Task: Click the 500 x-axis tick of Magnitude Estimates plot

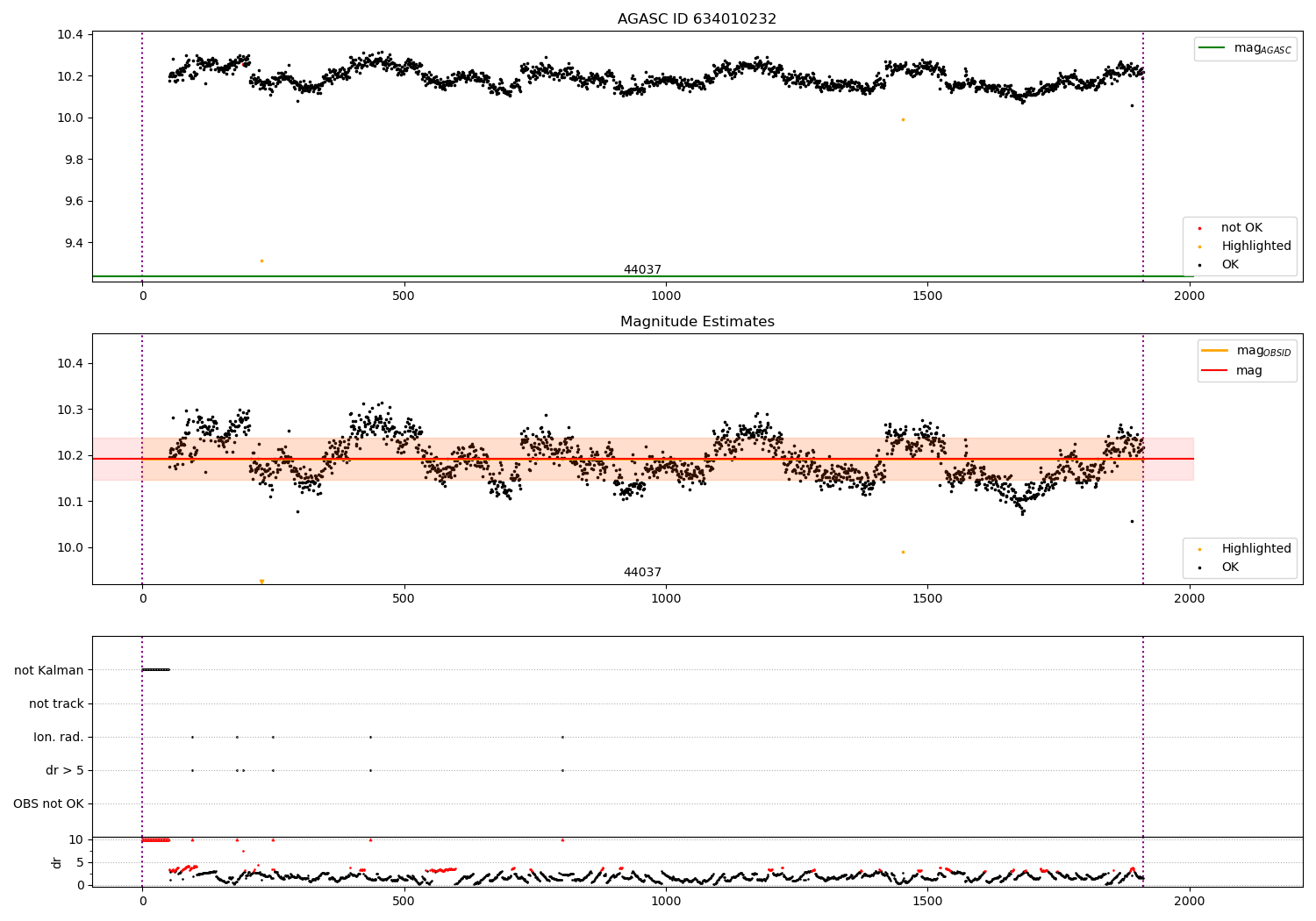Action: click(404, 599)
